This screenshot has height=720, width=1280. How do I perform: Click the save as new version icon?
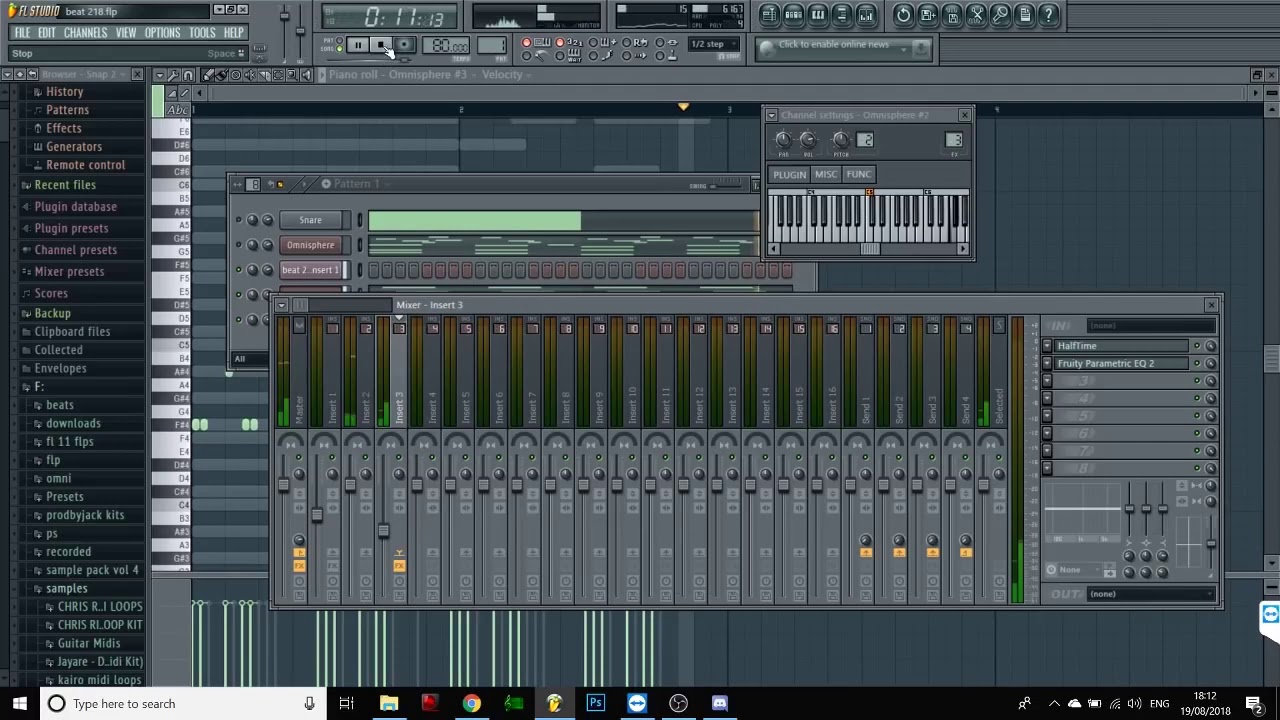coord(928,15)
